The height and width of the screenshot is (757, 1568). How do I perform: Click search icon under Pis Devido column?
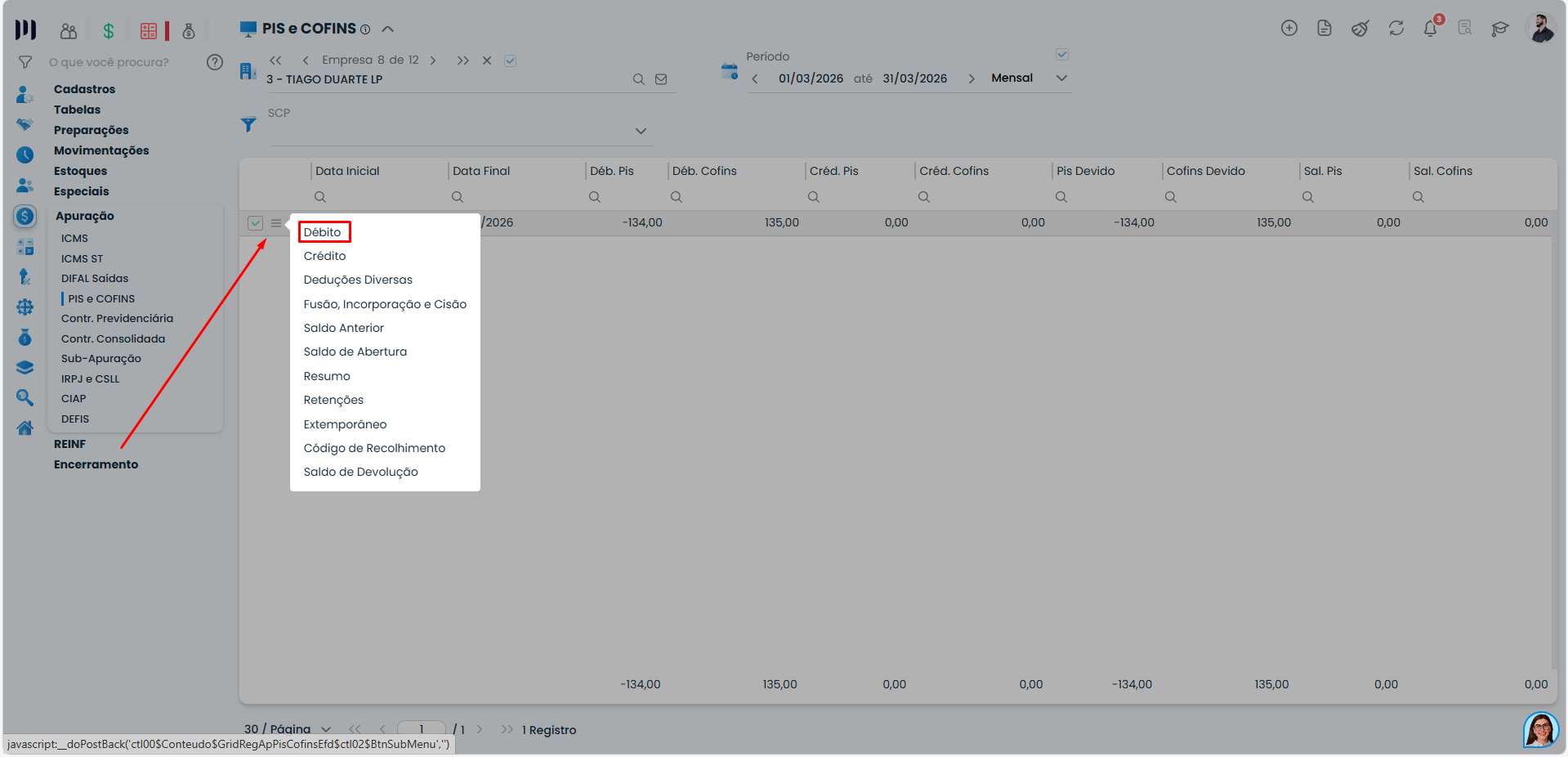coord(1061,197)
